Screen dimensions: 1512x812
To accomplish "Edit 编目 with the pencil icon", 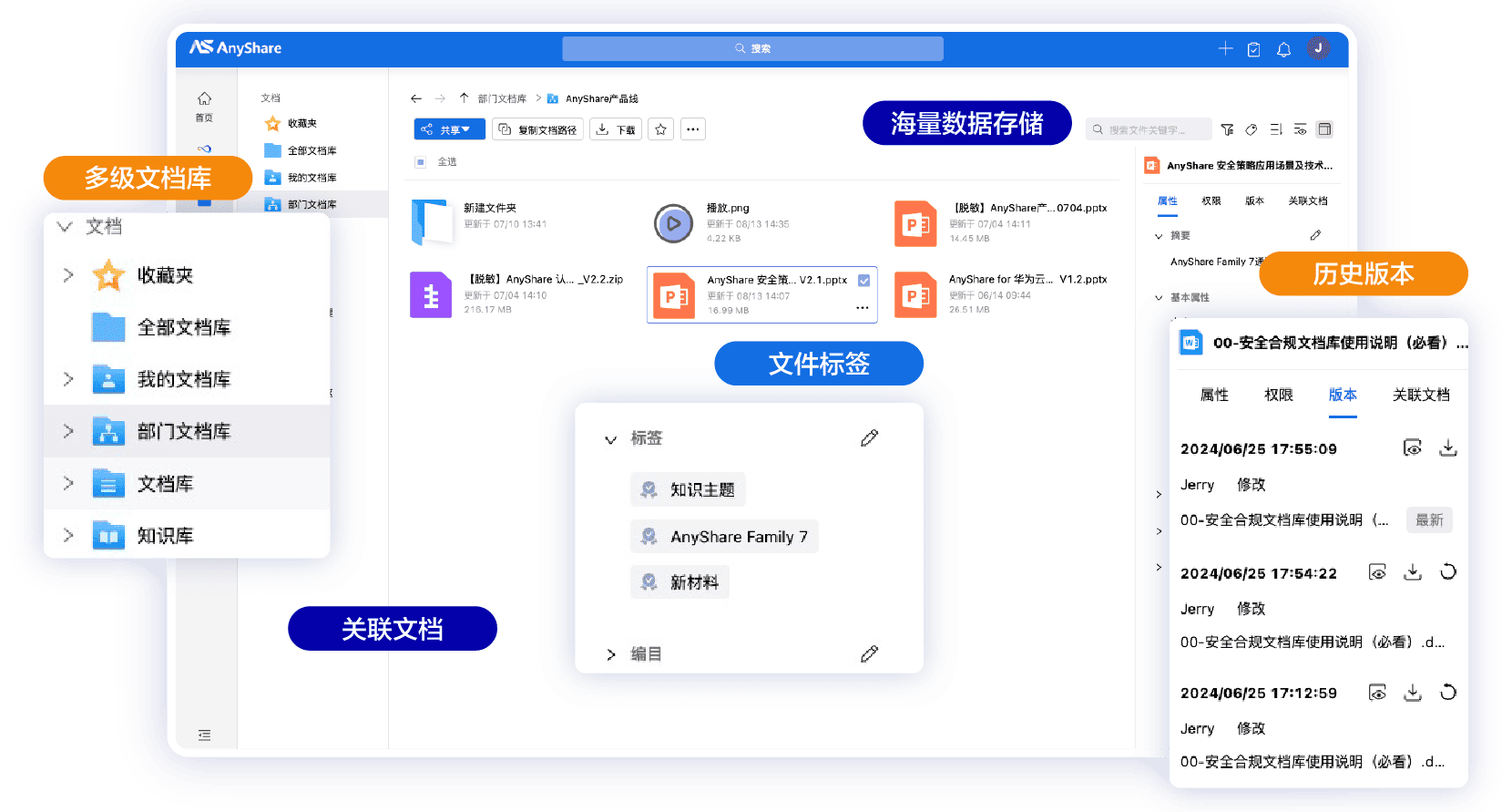I will click(x=870, y=653).
